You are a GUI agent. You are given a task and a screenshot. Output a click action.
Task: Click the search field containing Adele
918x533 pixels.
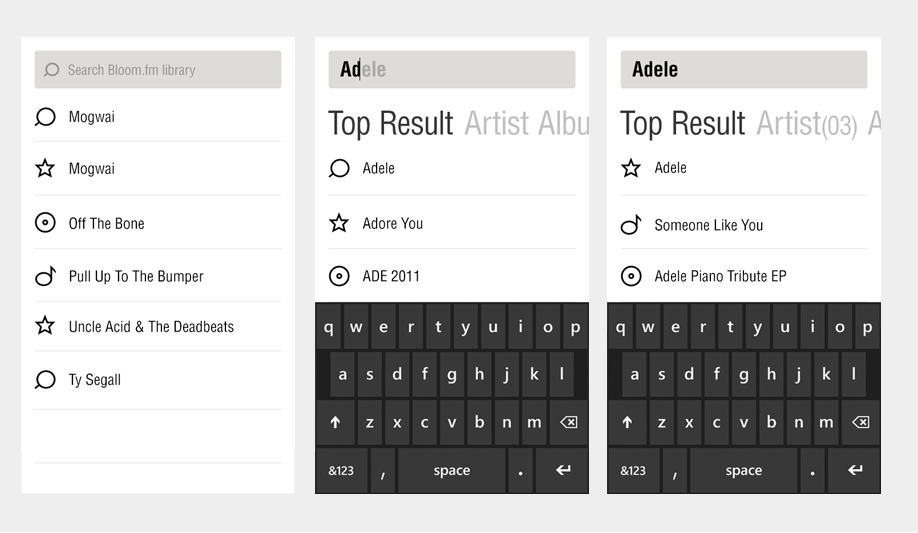(x=744, y=70)
